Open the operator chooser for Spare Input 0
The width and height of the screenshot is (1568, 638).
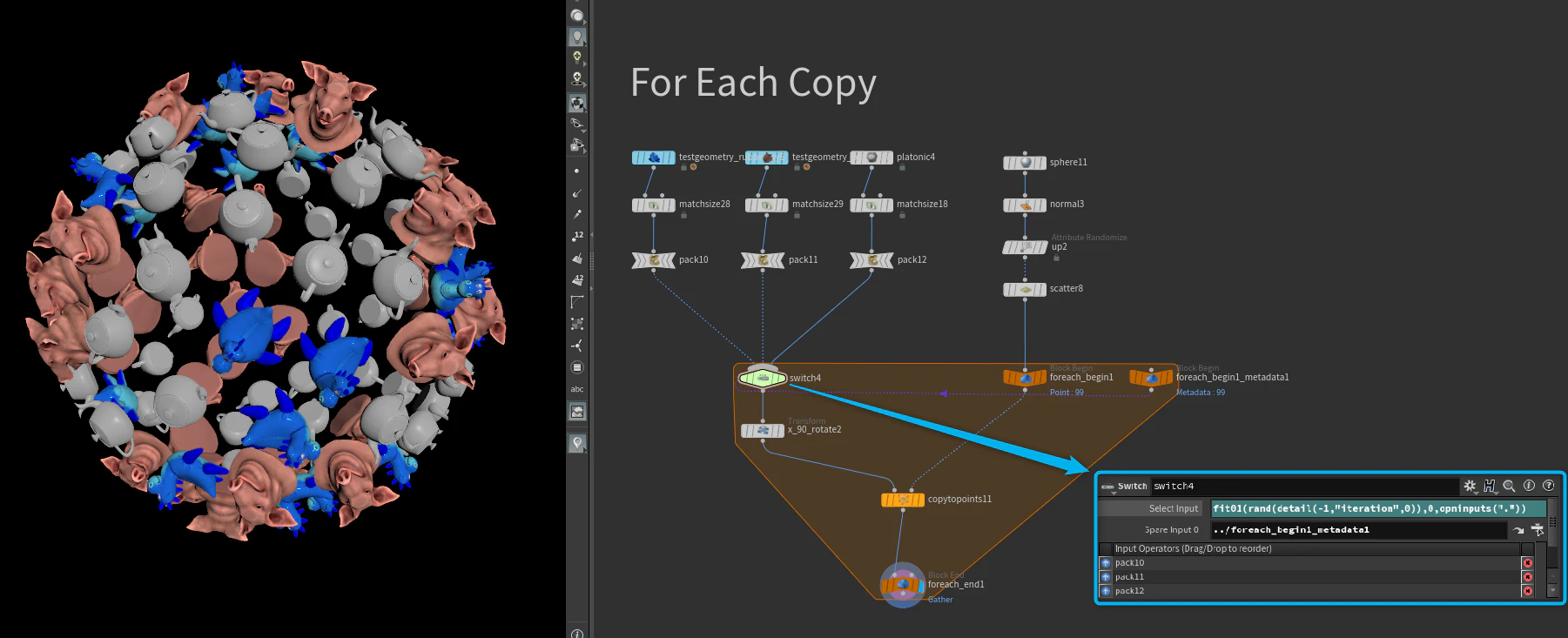click(x=1538, y=530)
